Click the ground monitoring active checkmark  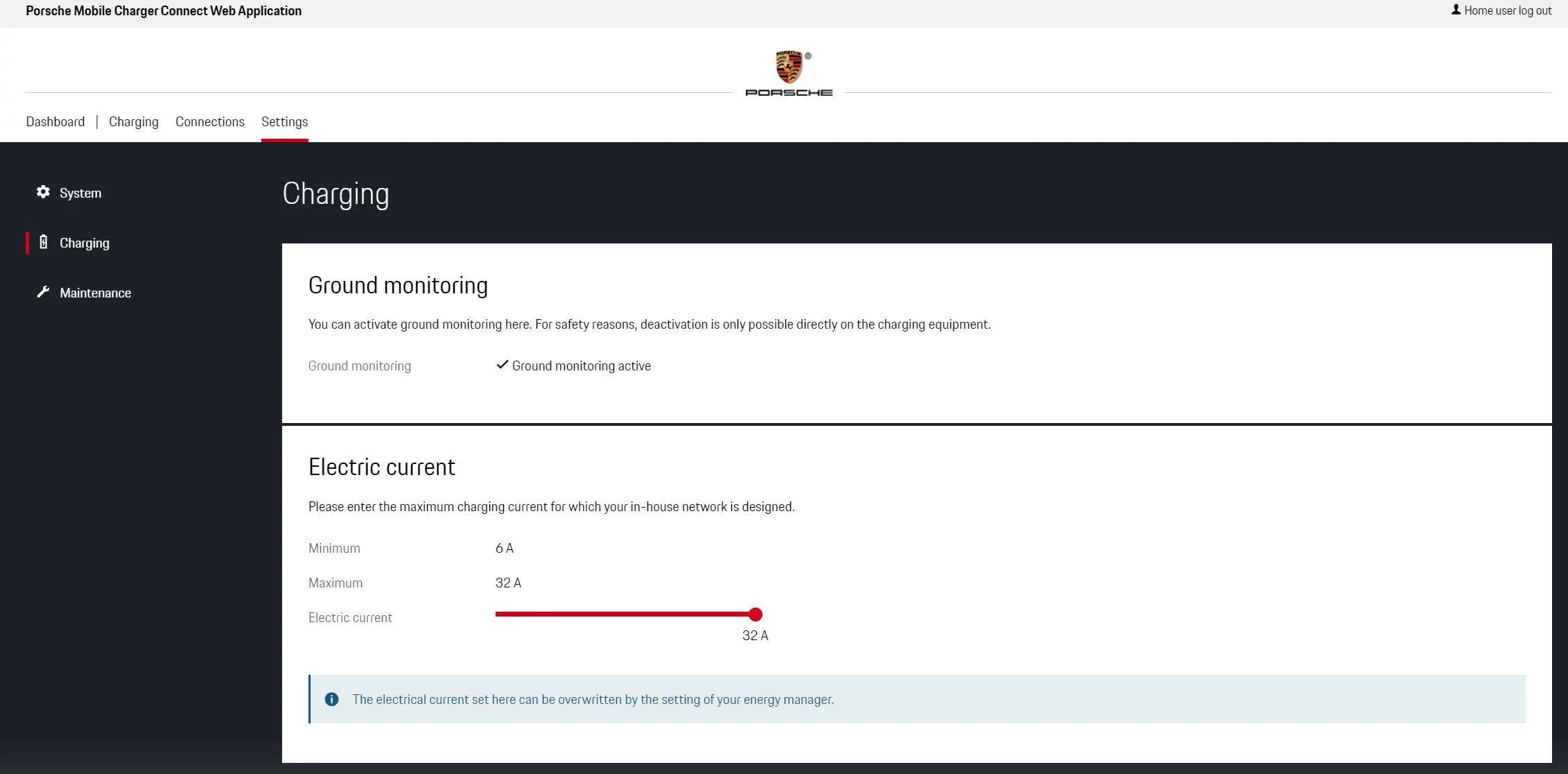(503, 365)
